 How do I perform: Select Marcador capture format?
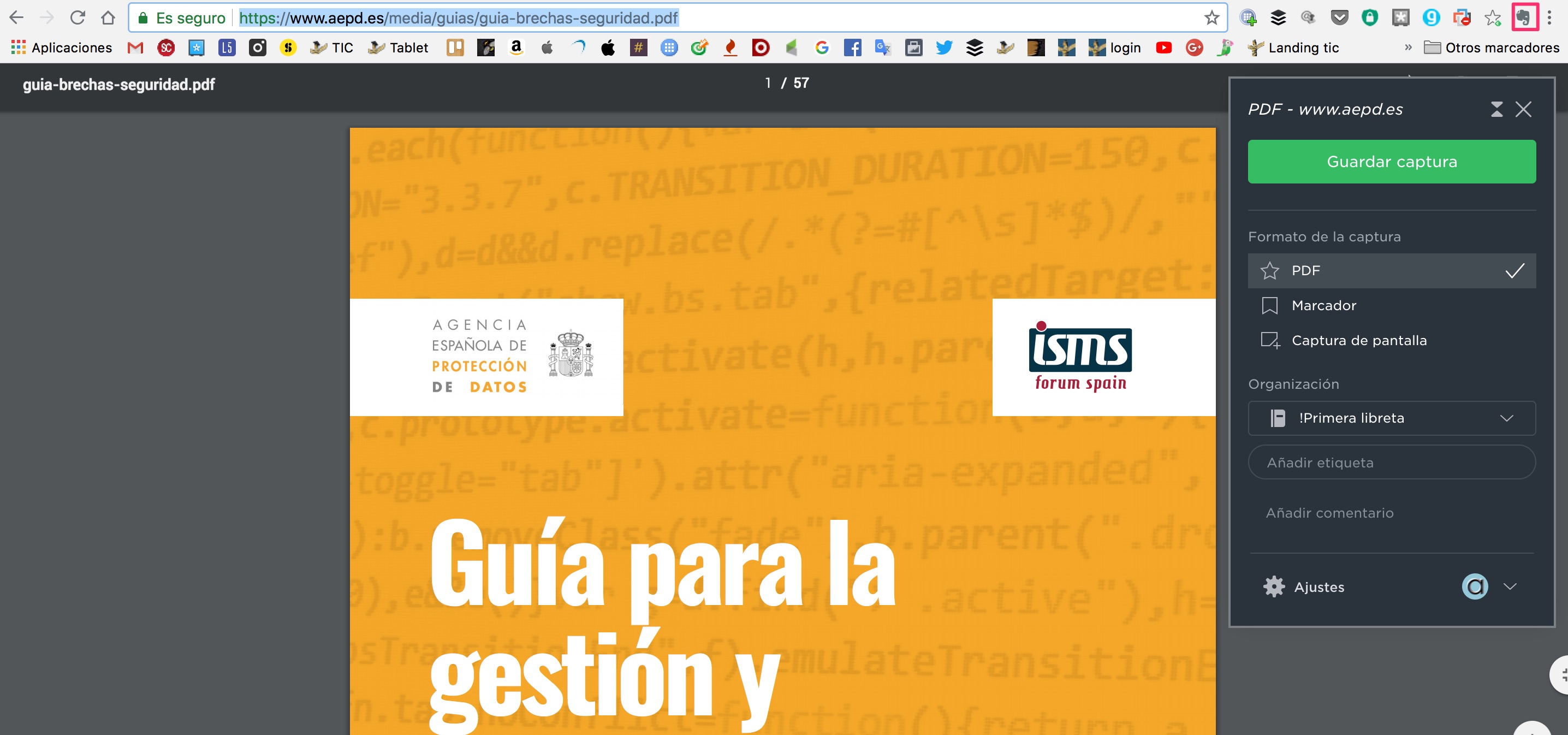click(x=1392, y=305)
